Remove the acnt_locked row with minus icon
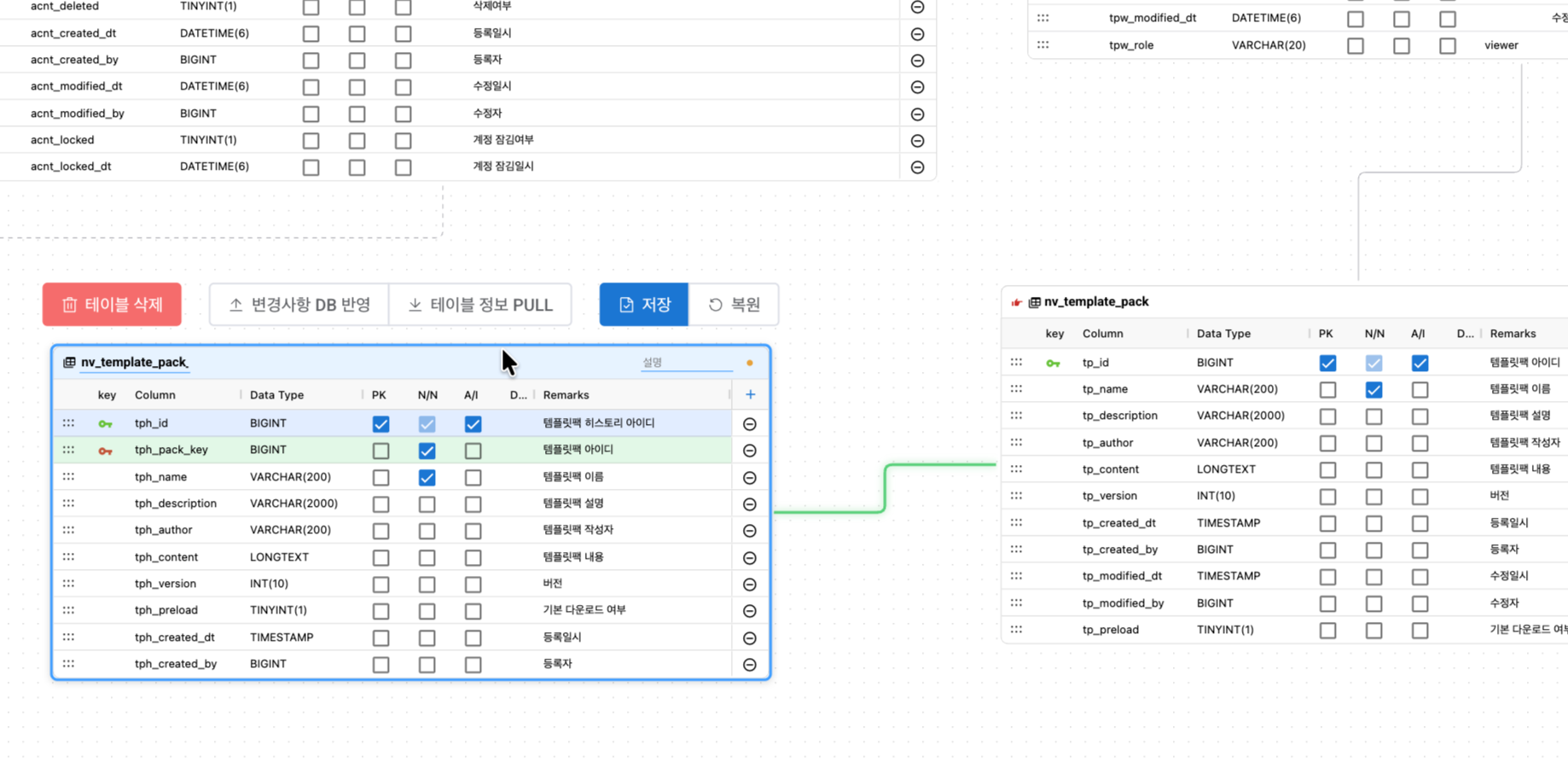The width and height of the screenshot is (1568, 762). click(917, 141)
